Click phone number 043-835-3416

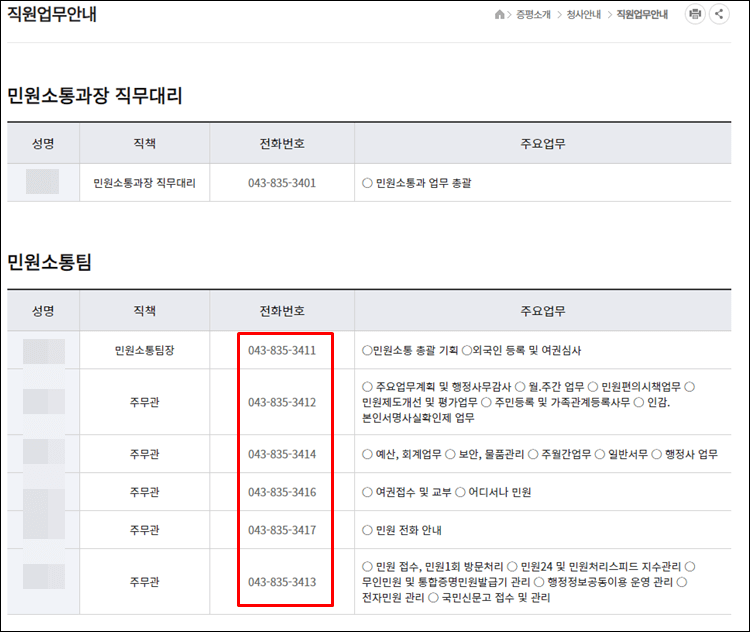click(x=282, y=492)
